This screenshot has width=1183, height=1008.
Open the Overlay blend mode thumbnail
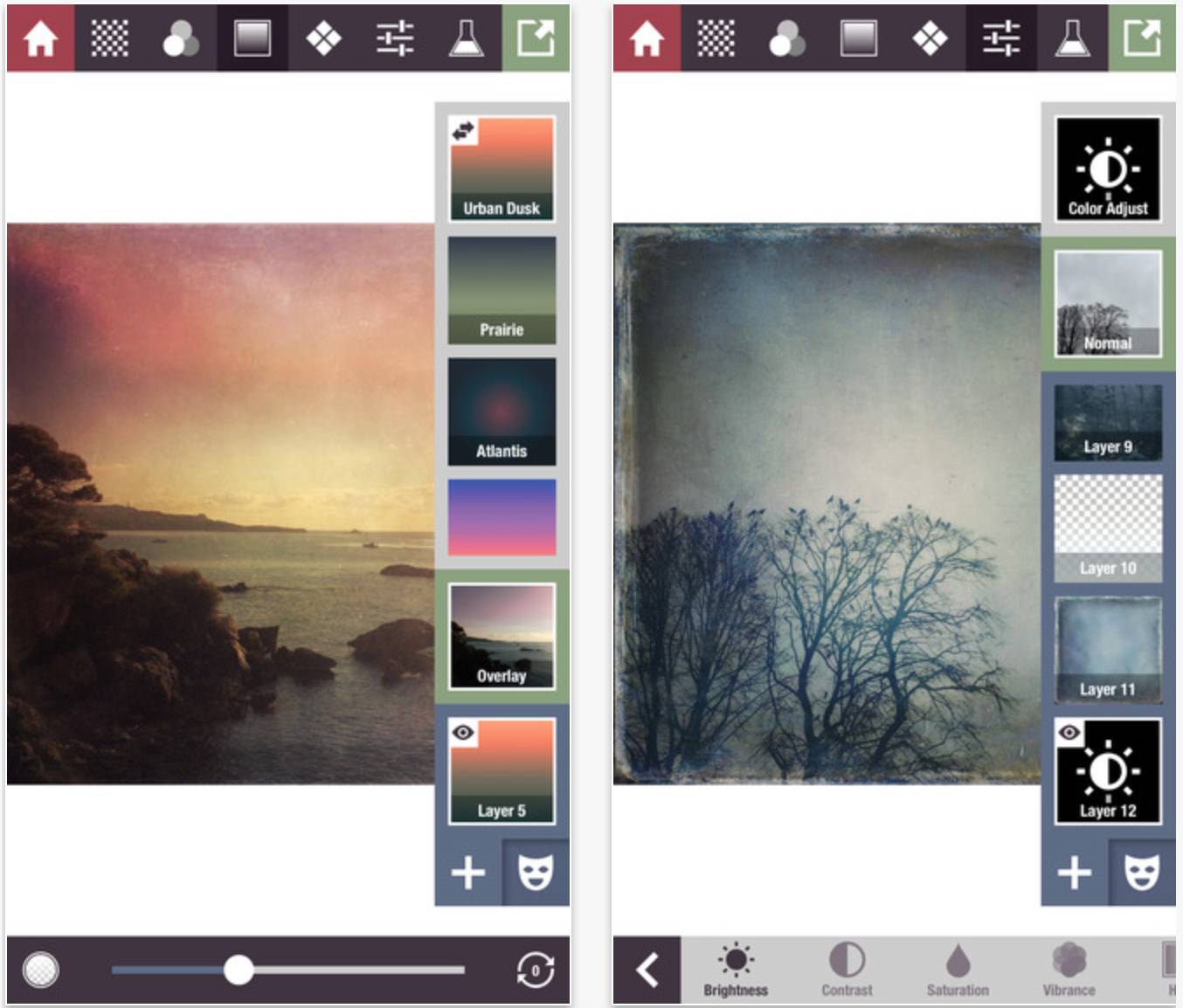tap(502, 637)
